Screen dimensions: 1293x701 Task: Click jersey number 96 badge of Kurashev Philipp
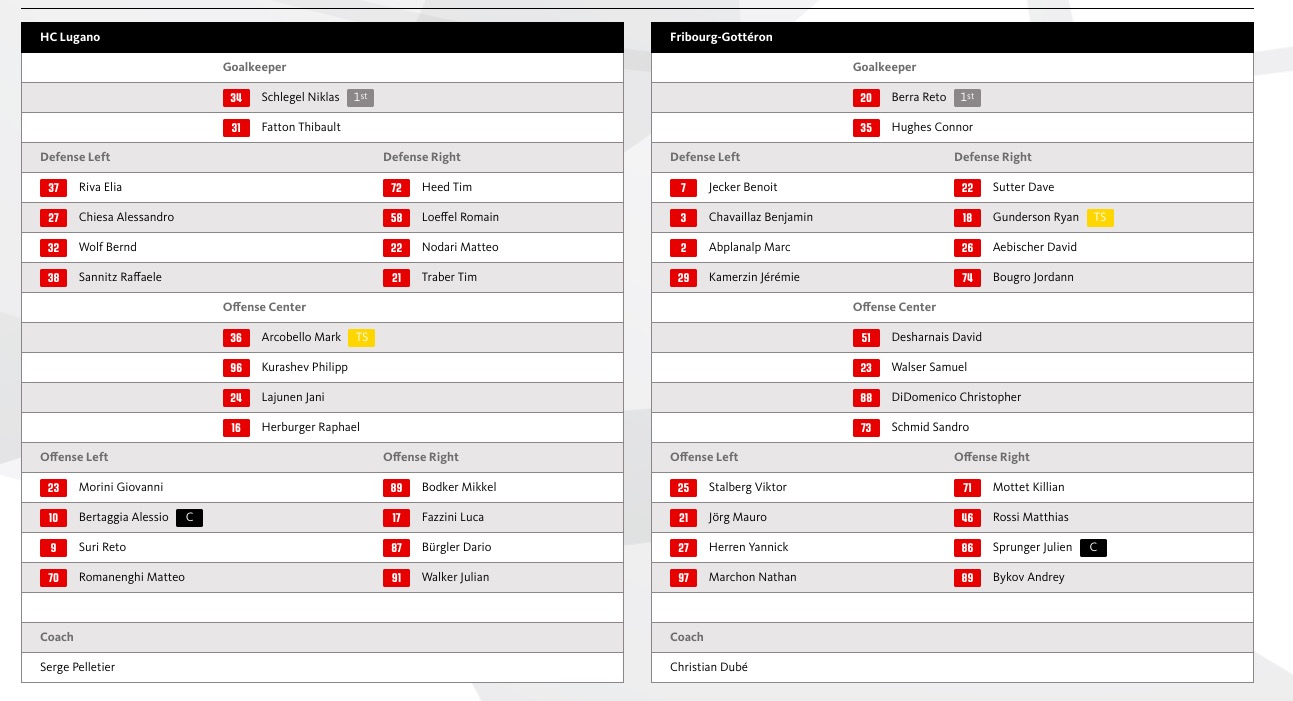236,367
